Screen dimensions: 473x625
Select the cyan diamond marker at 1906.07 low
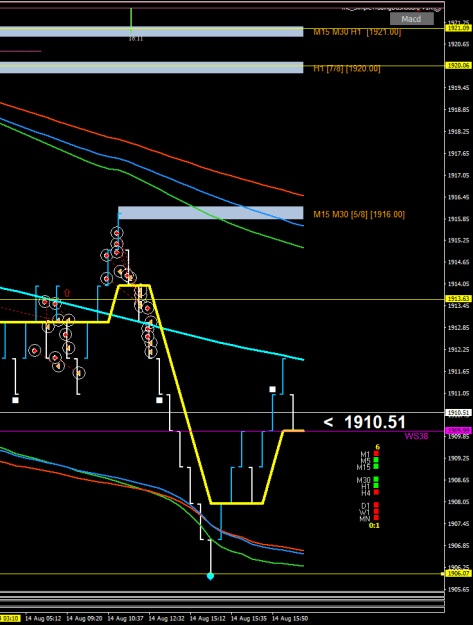[210, 576]
